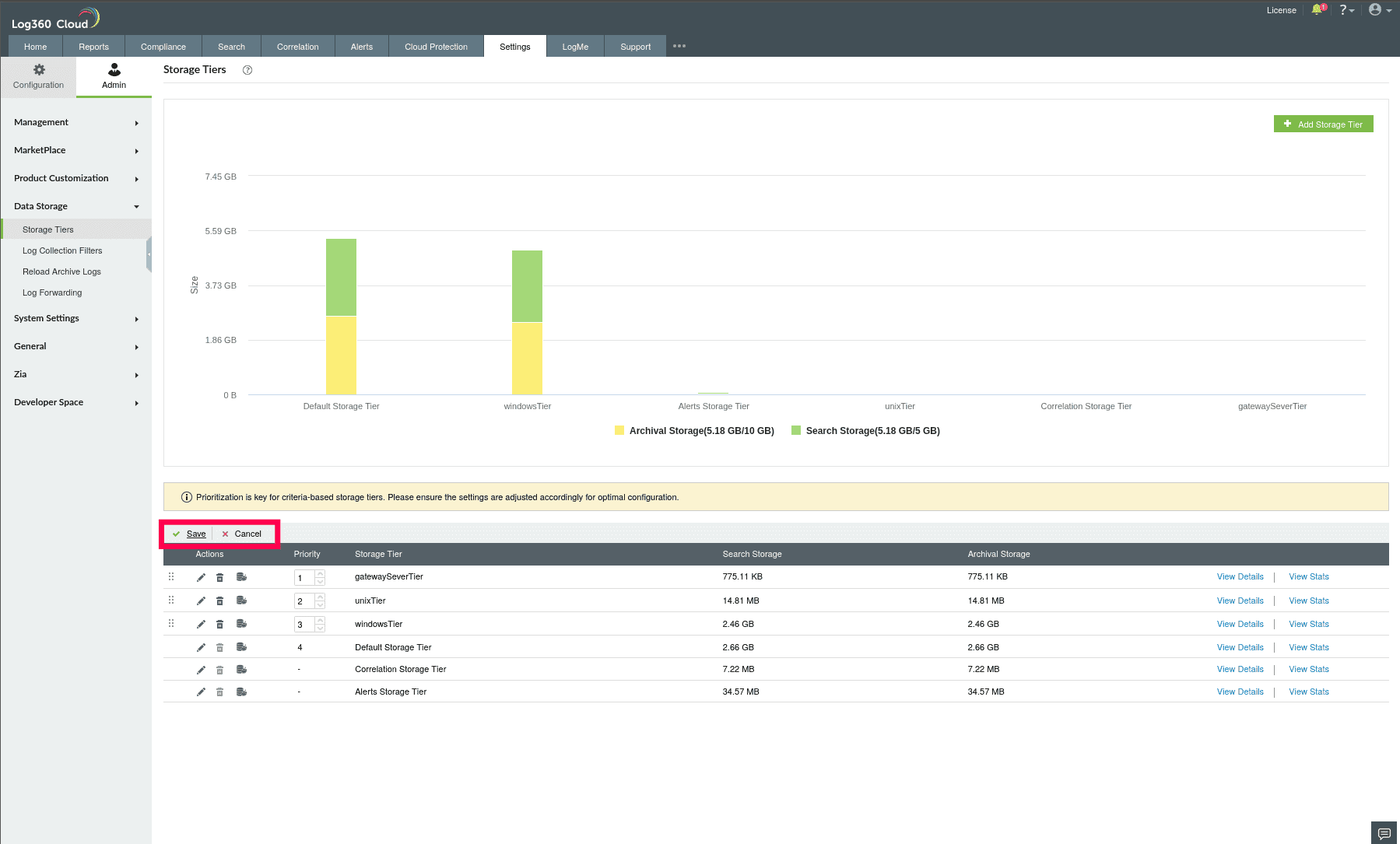This screenshot has height=844, width=1400.
Task: Delete the unixTier via the trash icon
Action: coord(219,601)
